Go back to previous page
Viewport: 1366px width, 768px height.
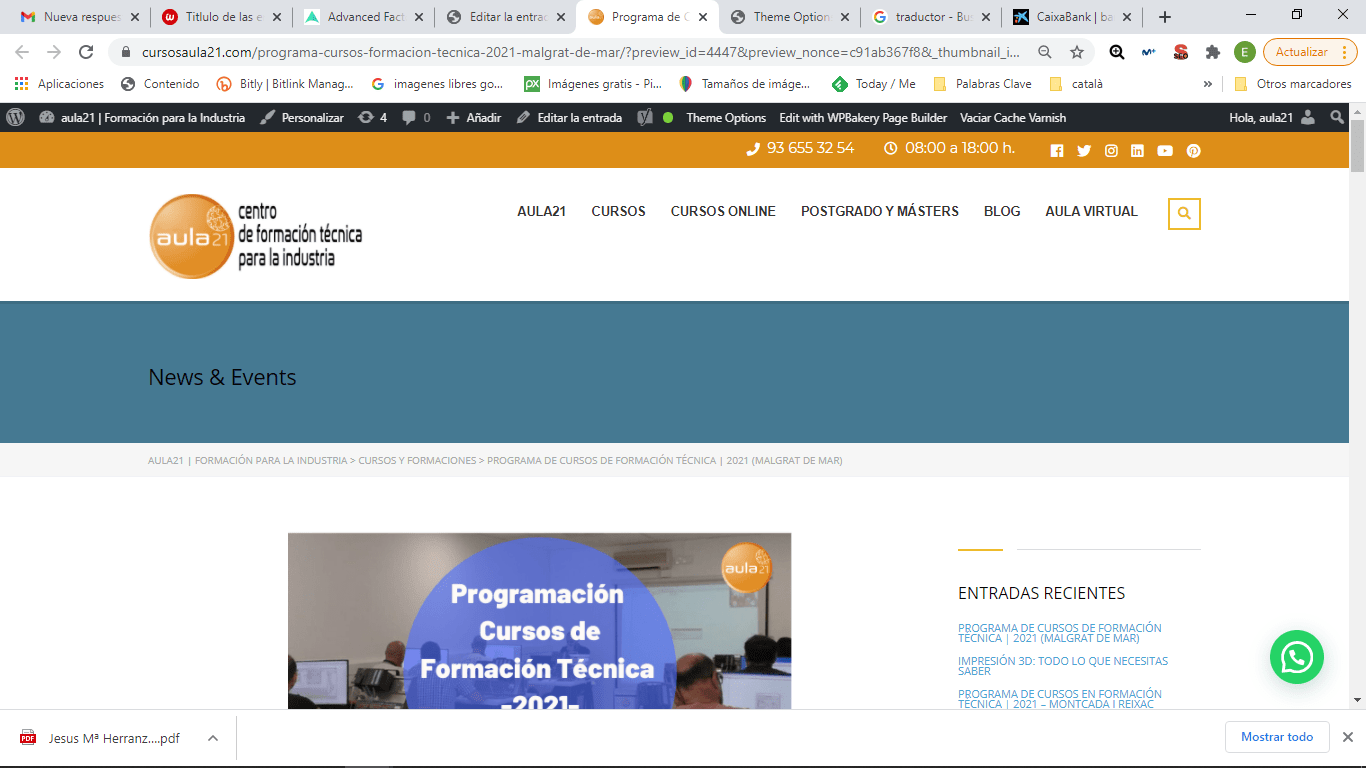pyautogui.click(x=22, y=52)
